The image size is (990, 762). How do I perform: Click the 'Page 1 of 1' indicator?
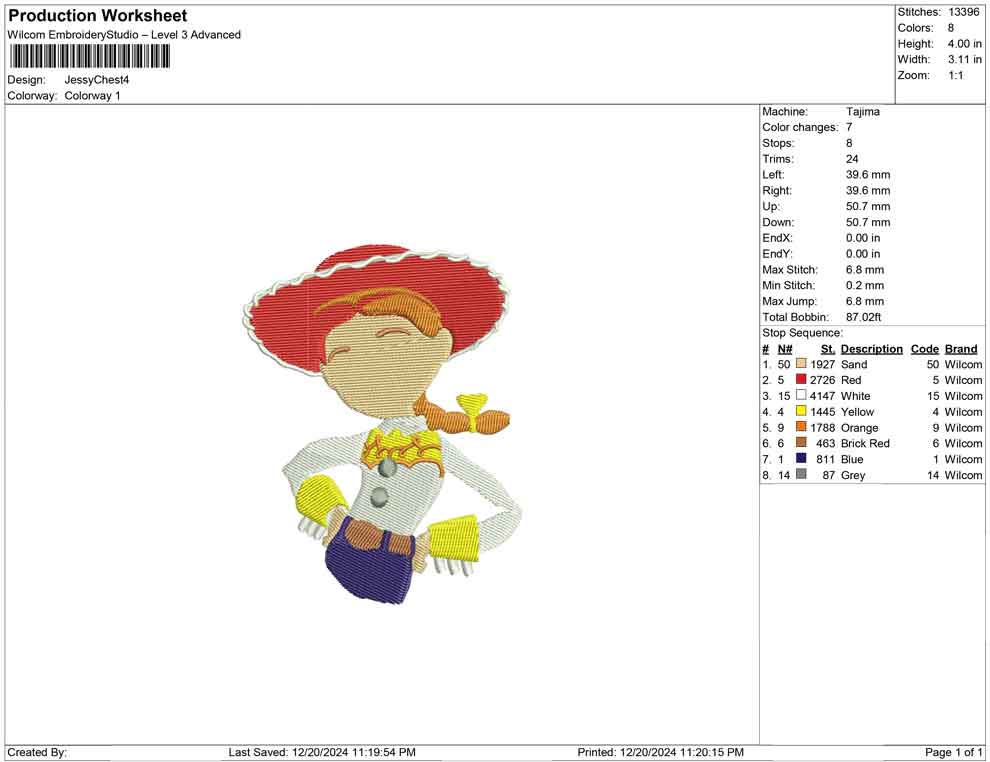click(953, 752)
